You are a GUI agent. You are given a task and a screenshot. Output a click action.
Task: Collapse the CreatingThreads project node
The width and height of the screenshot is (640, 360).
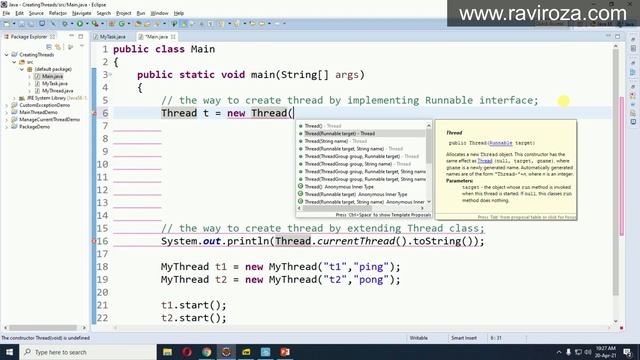point(7,55)
